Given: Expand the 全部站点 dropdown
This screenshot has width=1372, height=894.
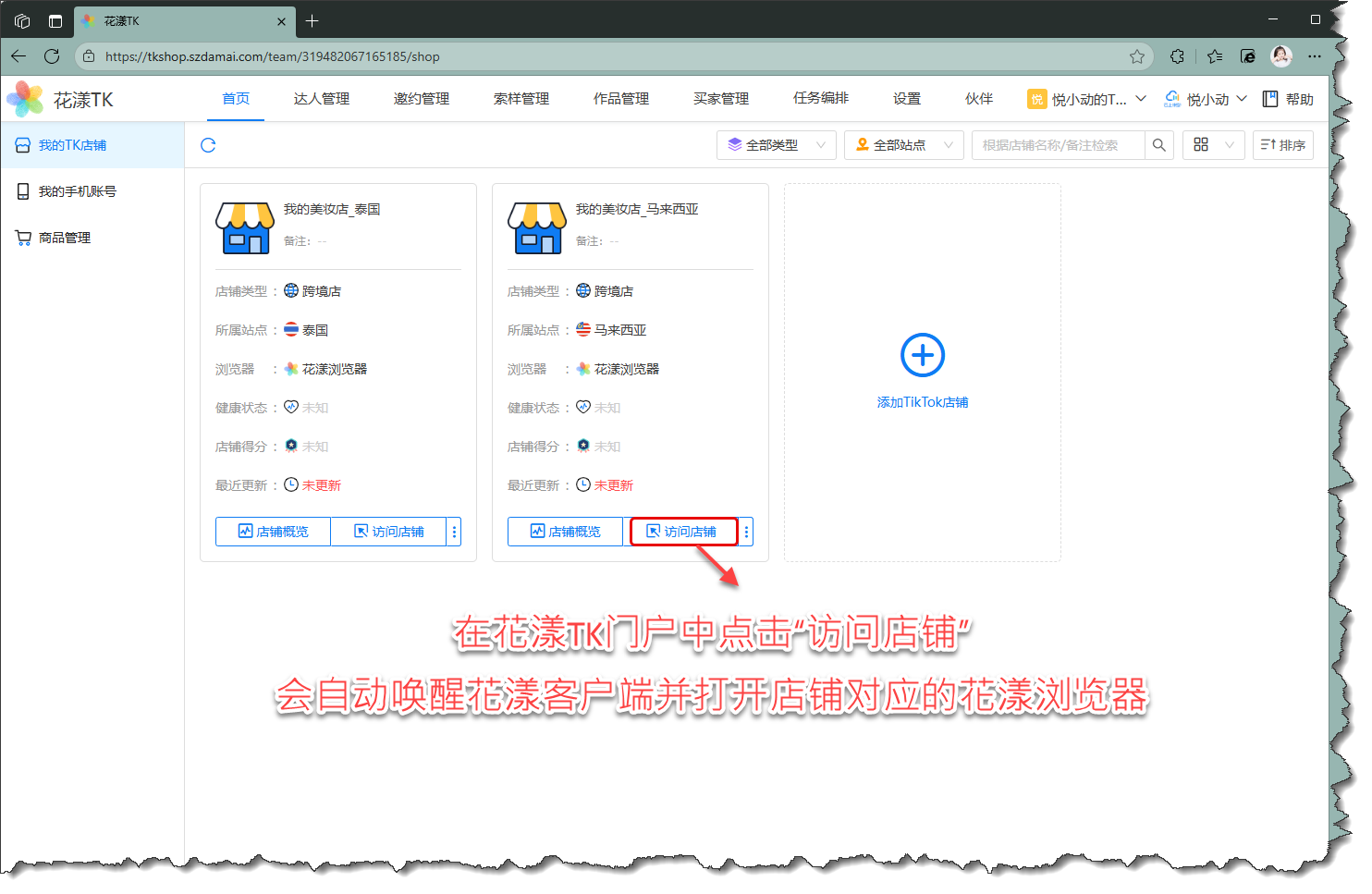Looking at the screenshot, I should pyautogui.click(x=904, y=145).
